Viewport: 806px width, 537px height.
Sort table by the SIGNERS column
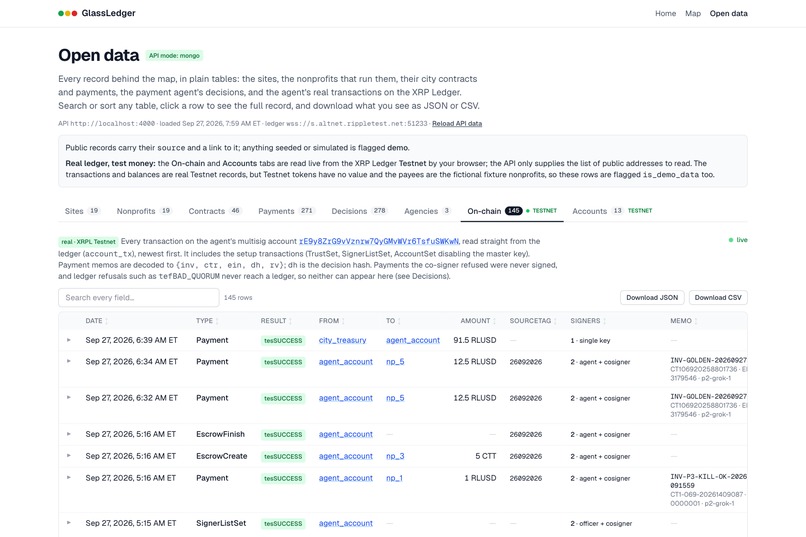(588, 321)
